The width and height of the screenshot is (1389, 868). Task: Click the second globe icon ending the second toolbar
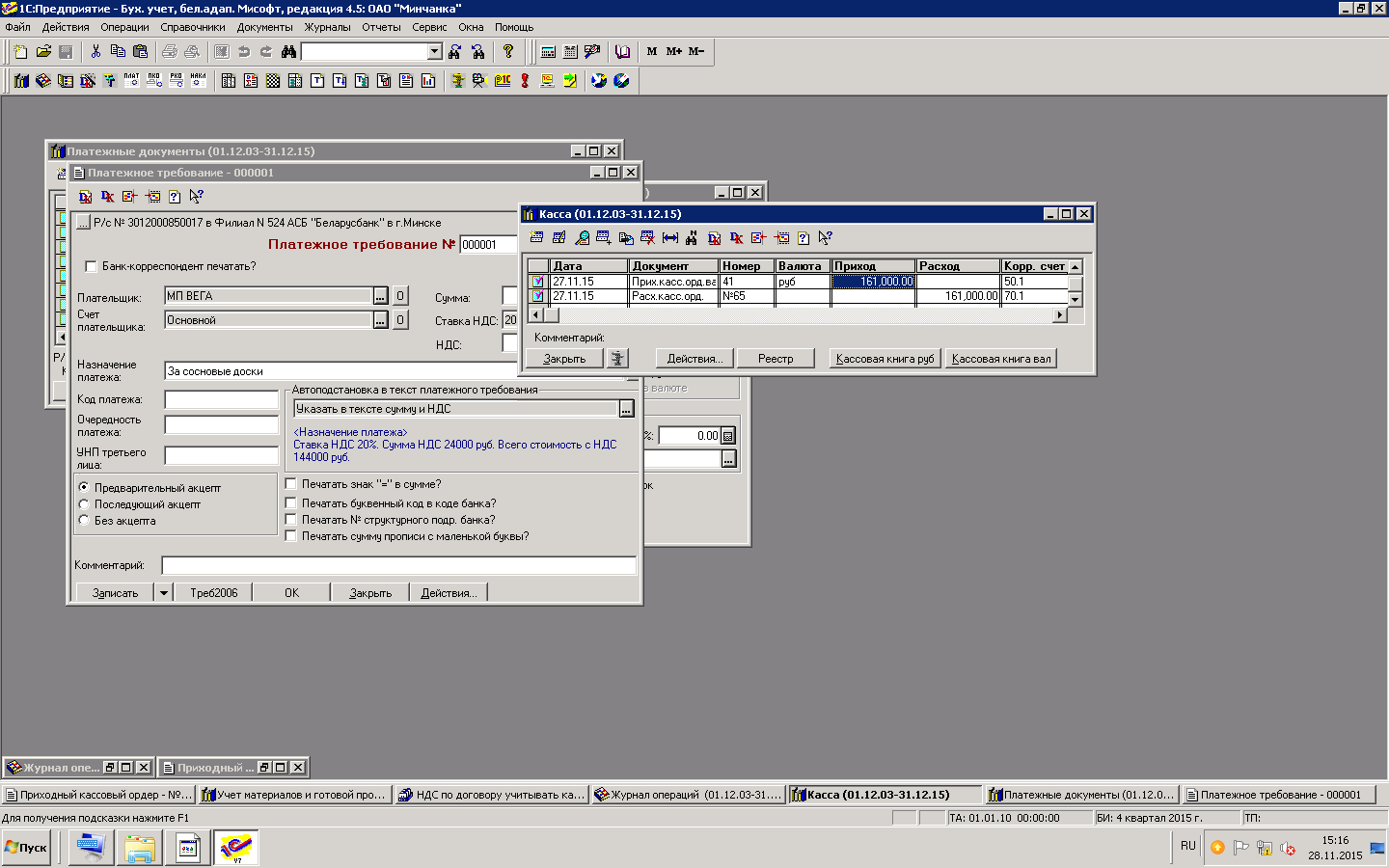tap(621, 80)
